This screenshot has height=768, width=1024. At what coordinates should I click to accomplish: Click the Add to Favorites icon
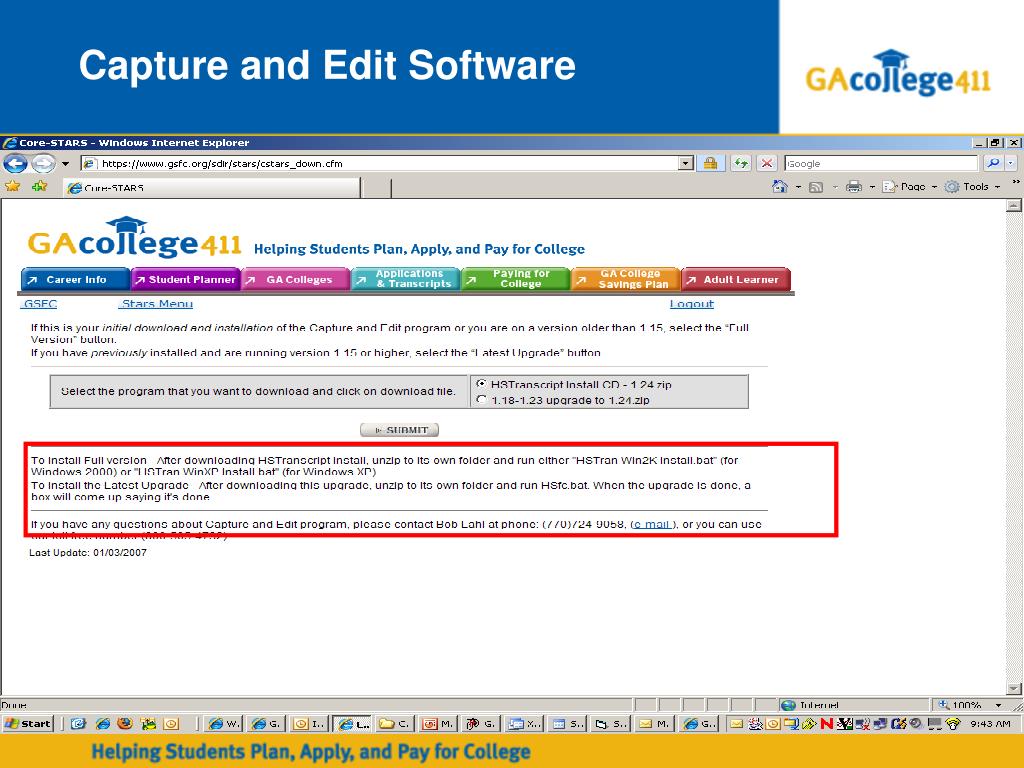(x=40, y=186)
